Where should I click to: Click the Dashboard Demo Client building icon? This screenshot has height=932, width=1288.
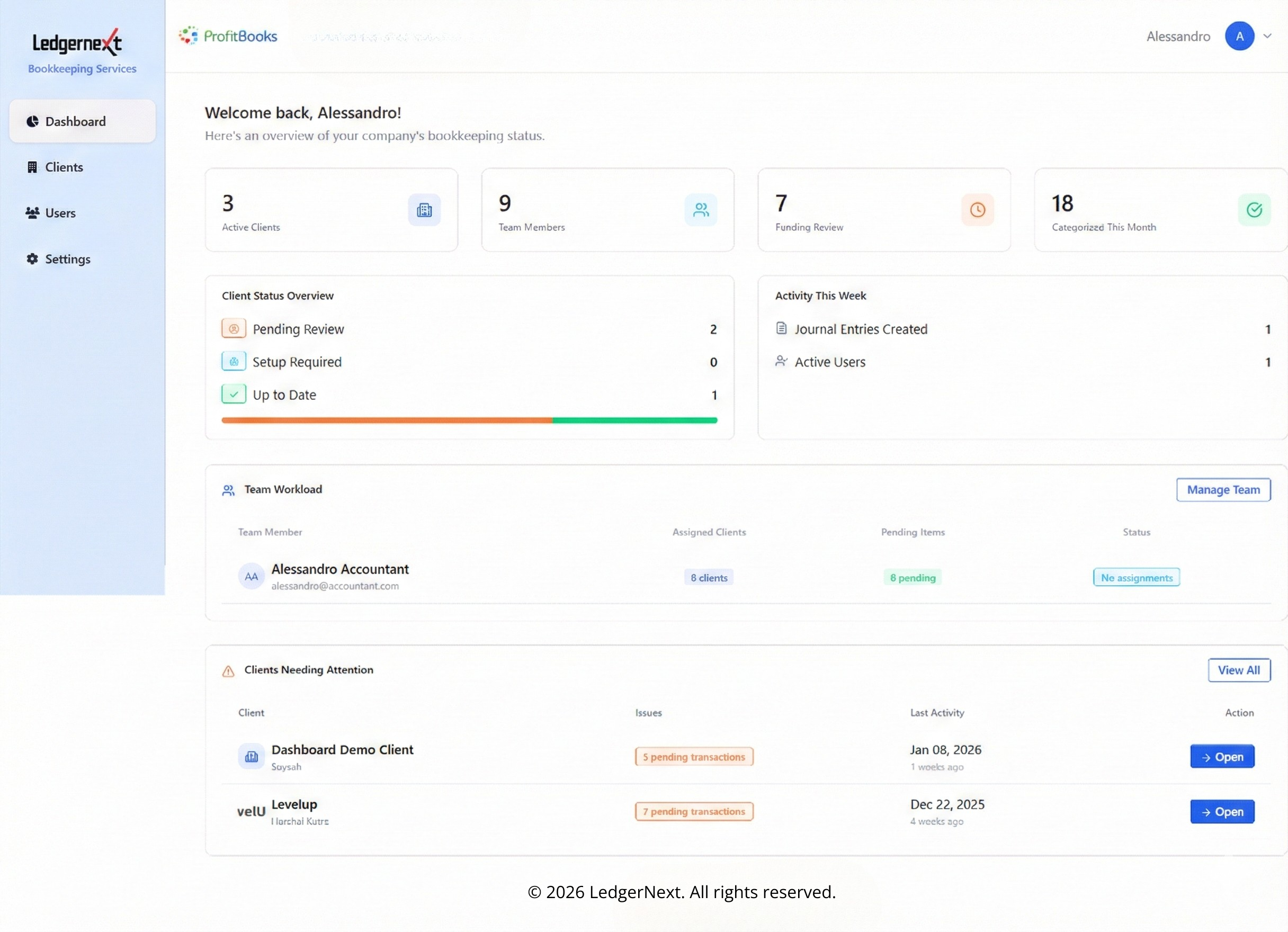point(251,757)
